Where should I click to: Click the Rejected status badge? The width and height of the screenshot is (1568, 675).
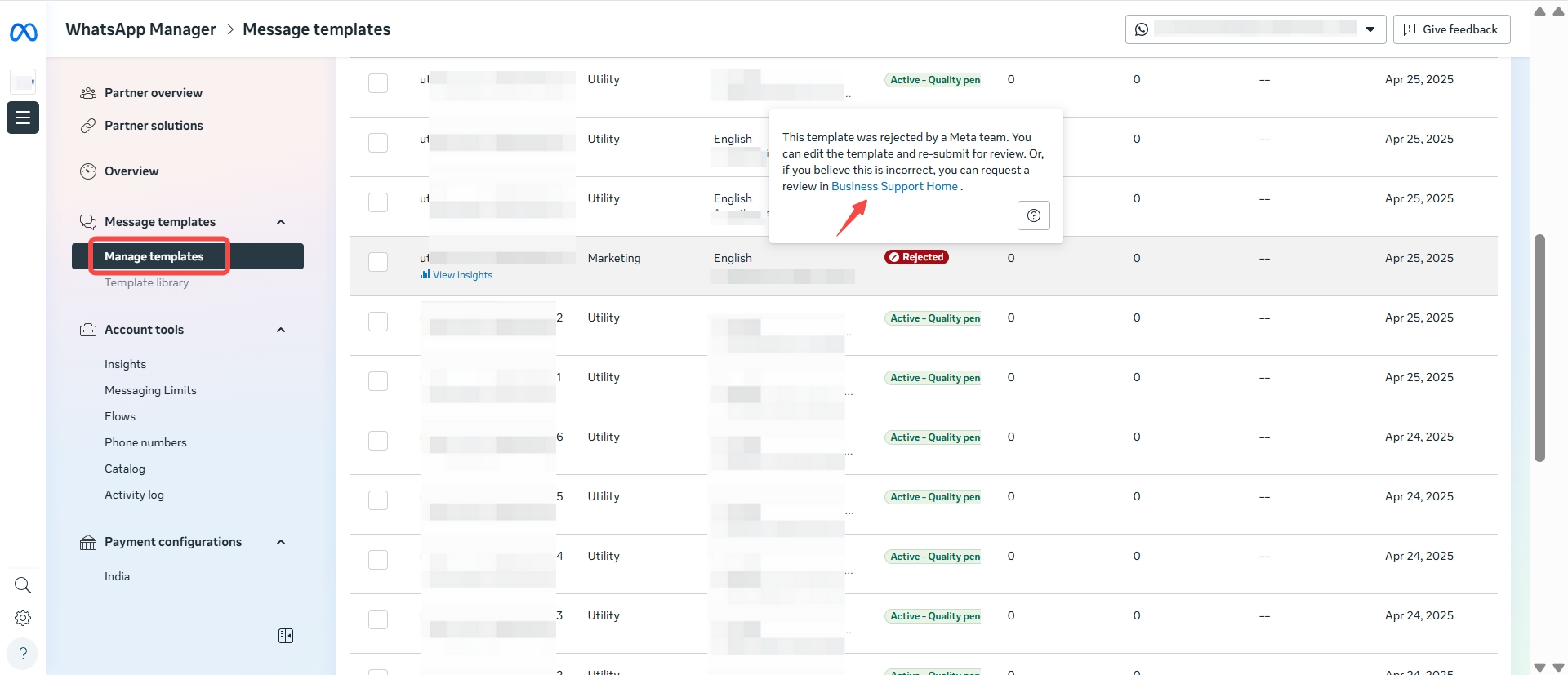pos(916,257)
